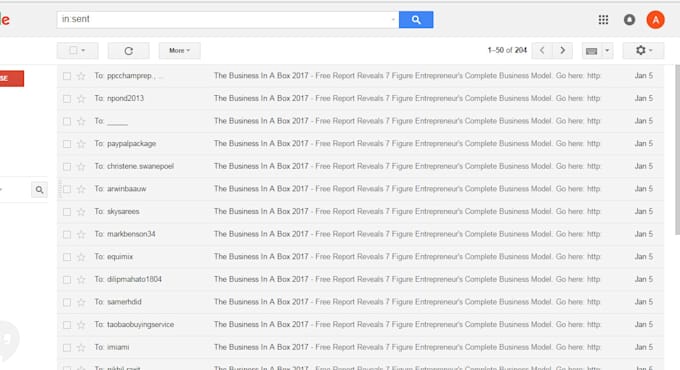Viewport: 680px width, 370px height.
Task: Star the email to skysarees
Action: [81, 212]
